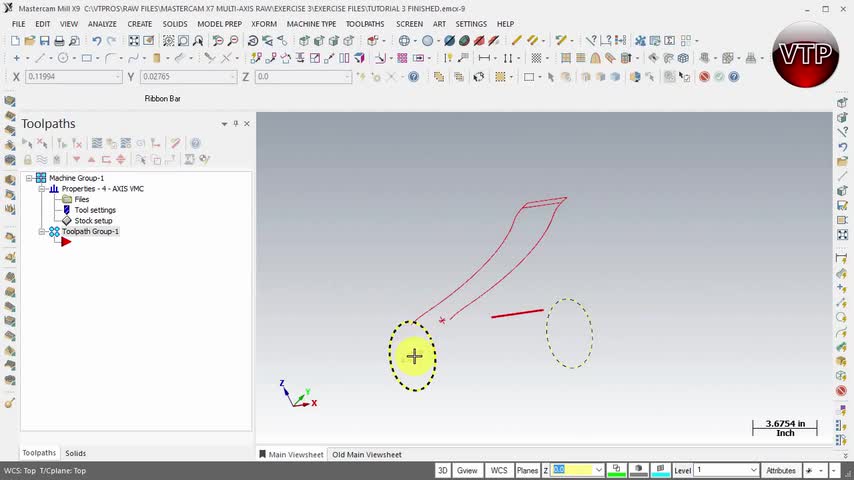Select the Create rectangle tool
Image resolution: width=854 pixels, height=480 pixels.
point(87,58)
